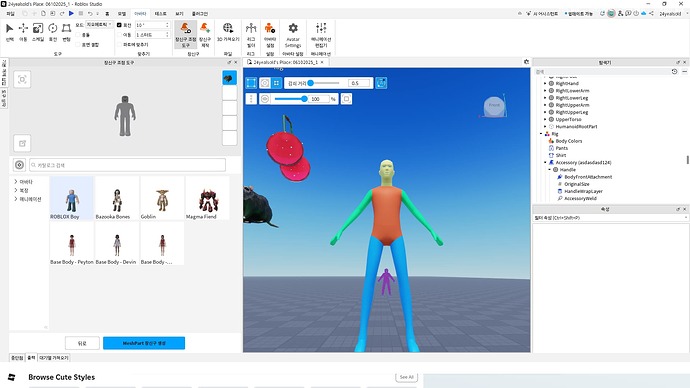The height and width of the screenshot is (388, 690).
Task: Click the history clock icon in Explorer search
Action: (x=674, y=71)
